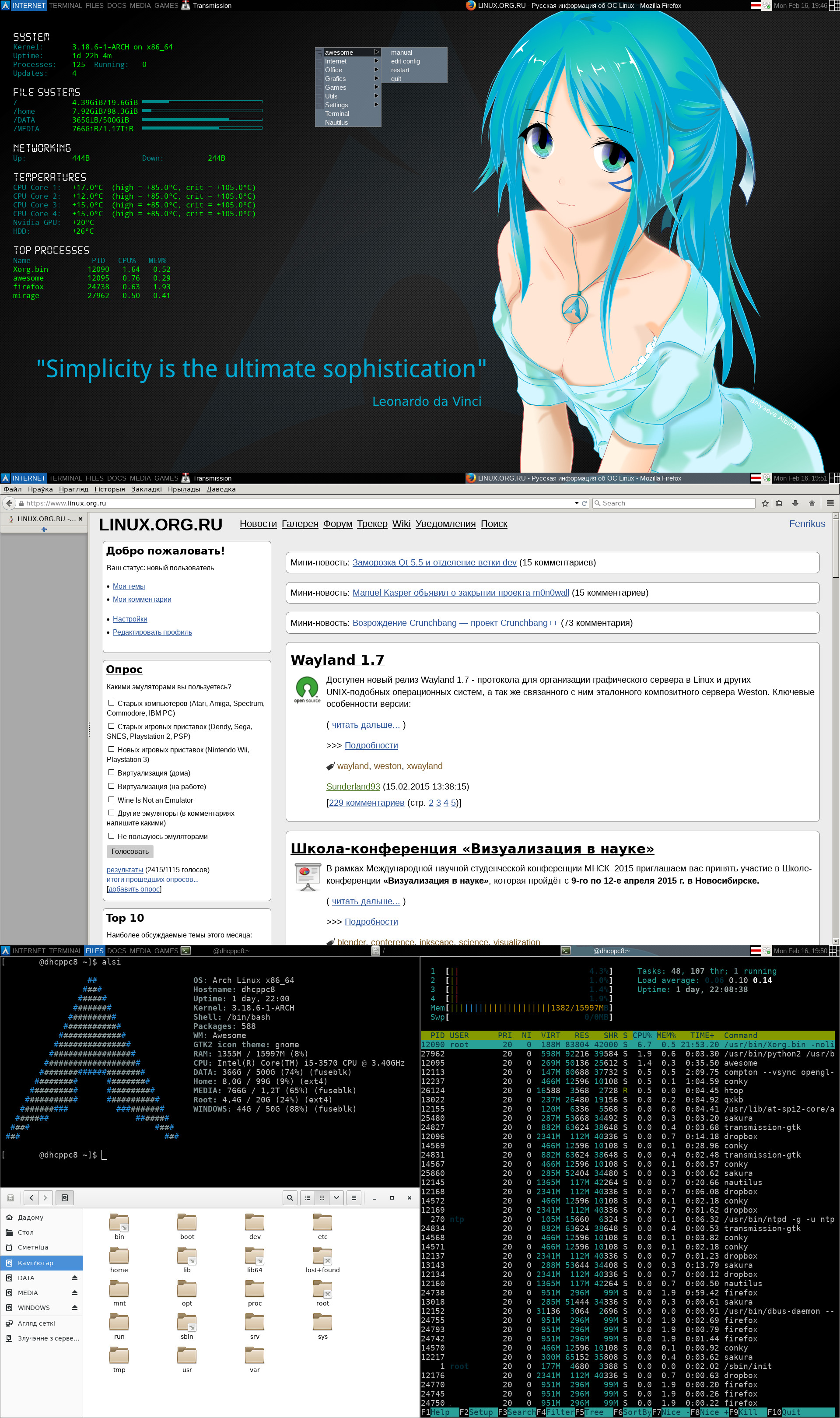Select the etc folder icon
Viewport: 840px width, 1418px height.
[322, 1223]
